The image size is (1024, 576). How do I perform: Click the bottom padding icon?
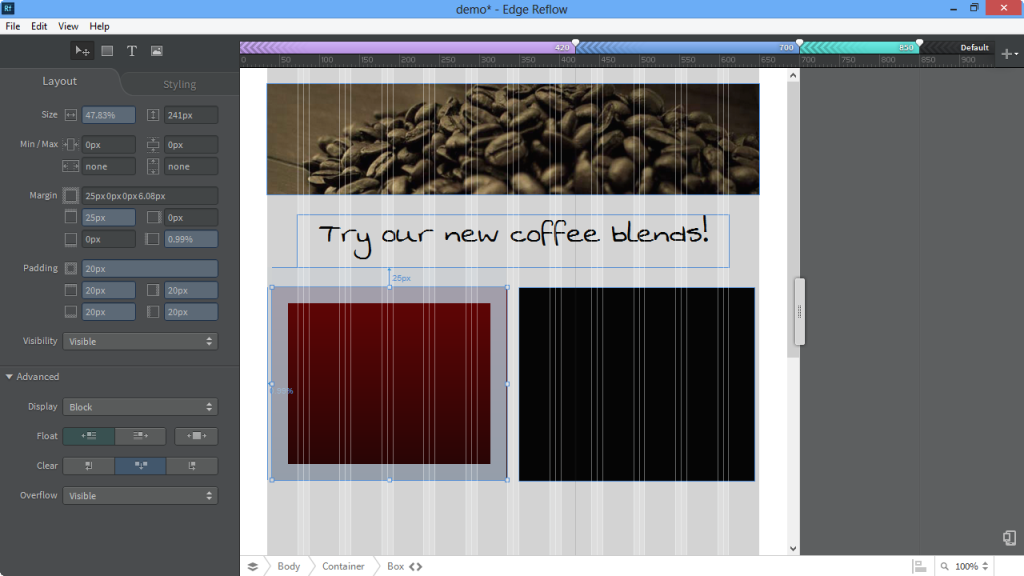point(71,312)
